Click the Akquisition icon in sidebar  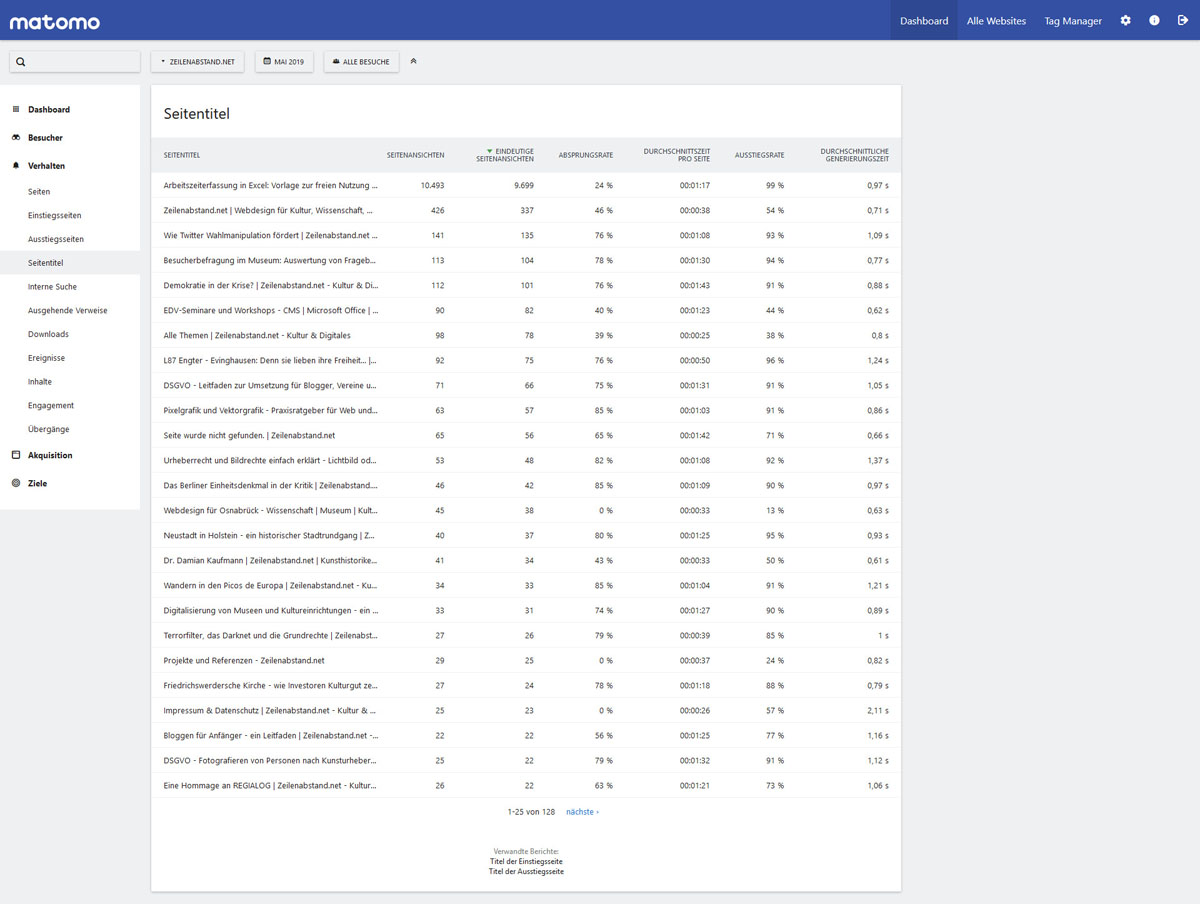tap(16, 455)
